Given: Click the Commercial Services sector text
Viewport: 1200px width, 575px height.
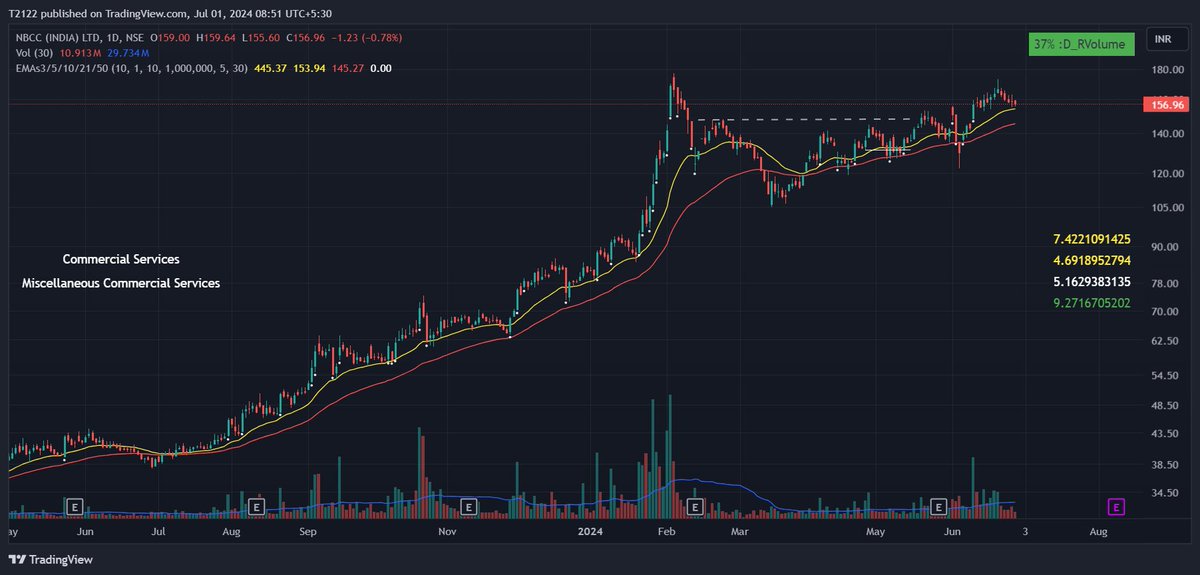Looking at the screenshot, I should click(x=121, y=259).
